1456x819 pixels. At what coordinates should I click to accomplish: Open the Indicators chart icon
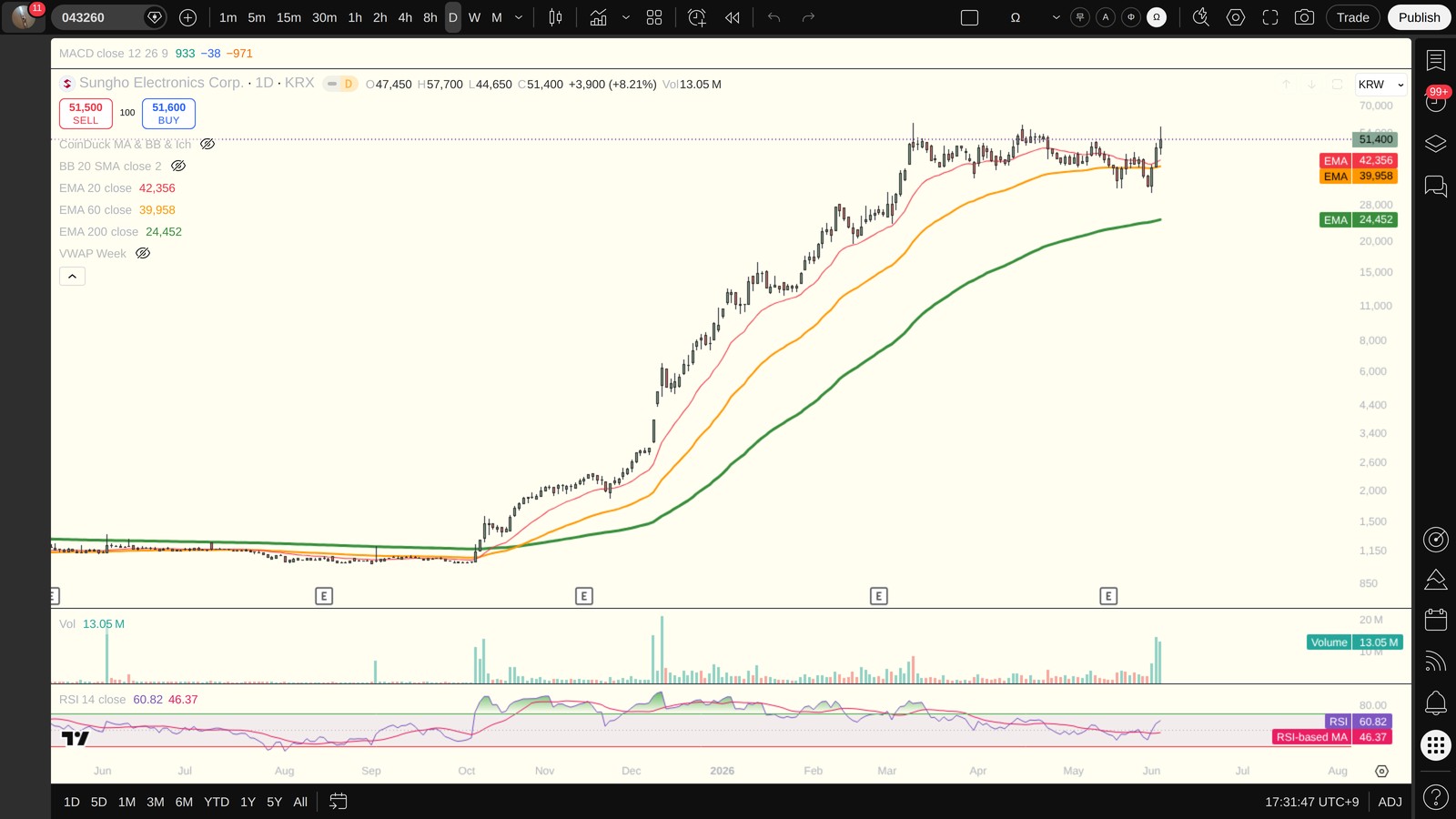tap(598, 17)
